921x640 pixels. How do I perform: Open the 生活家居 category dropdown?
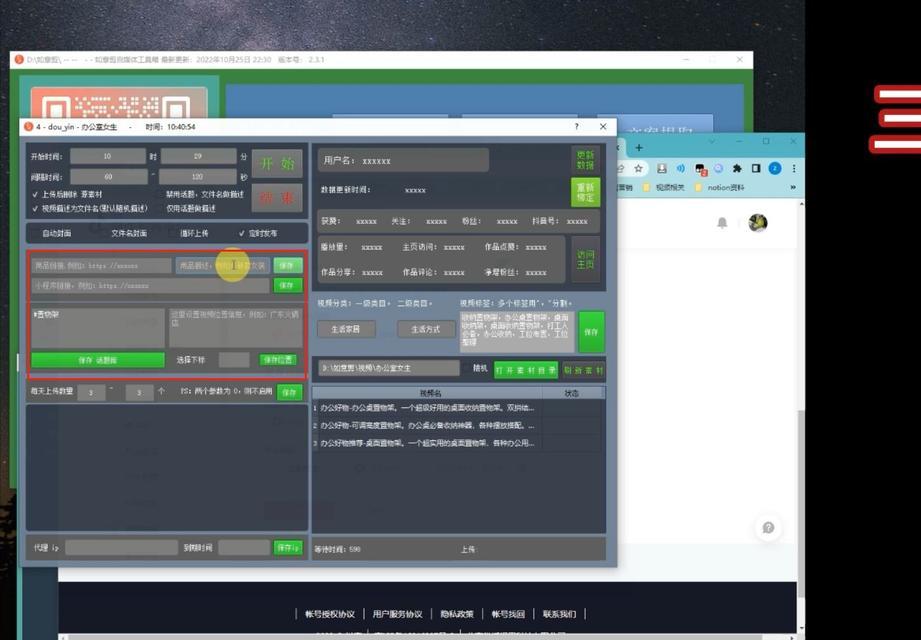(x=347, y=329)
